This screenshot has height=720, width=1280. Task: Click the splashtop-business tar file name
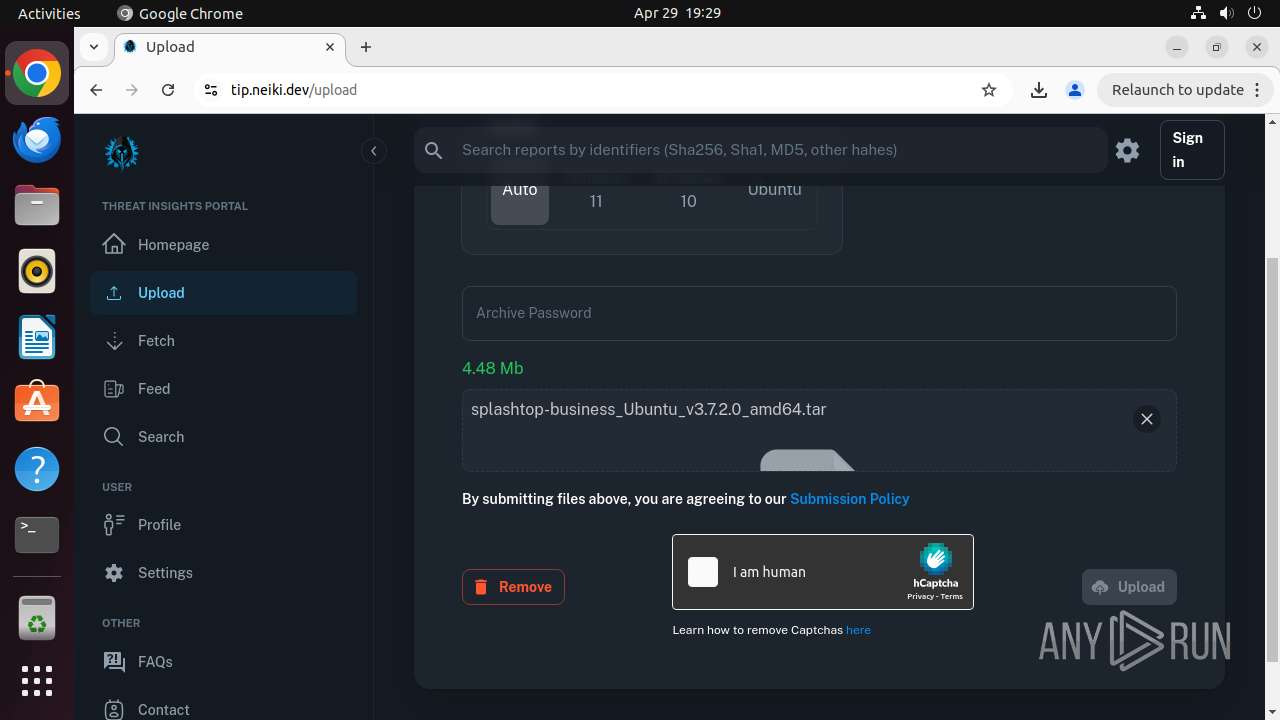point(649,409)
